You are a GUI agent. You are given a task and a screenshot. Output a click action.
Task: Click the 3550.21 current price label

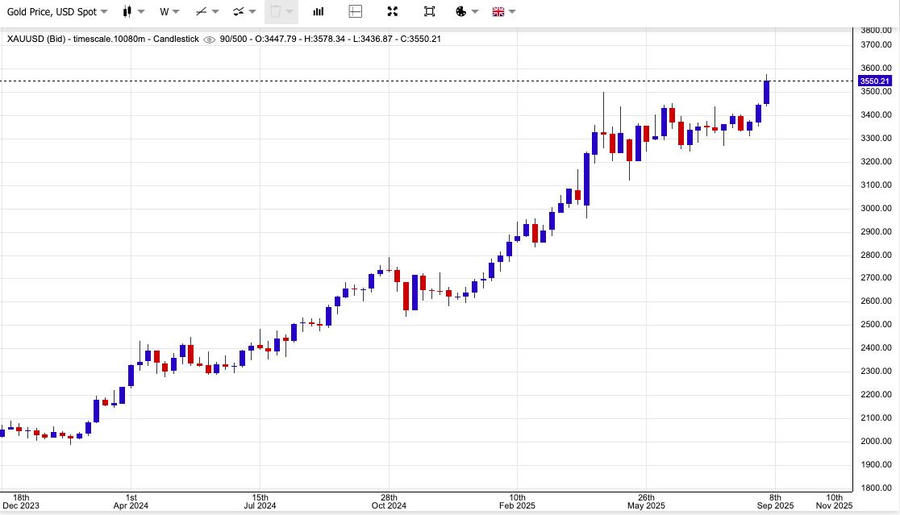[874, 81]
